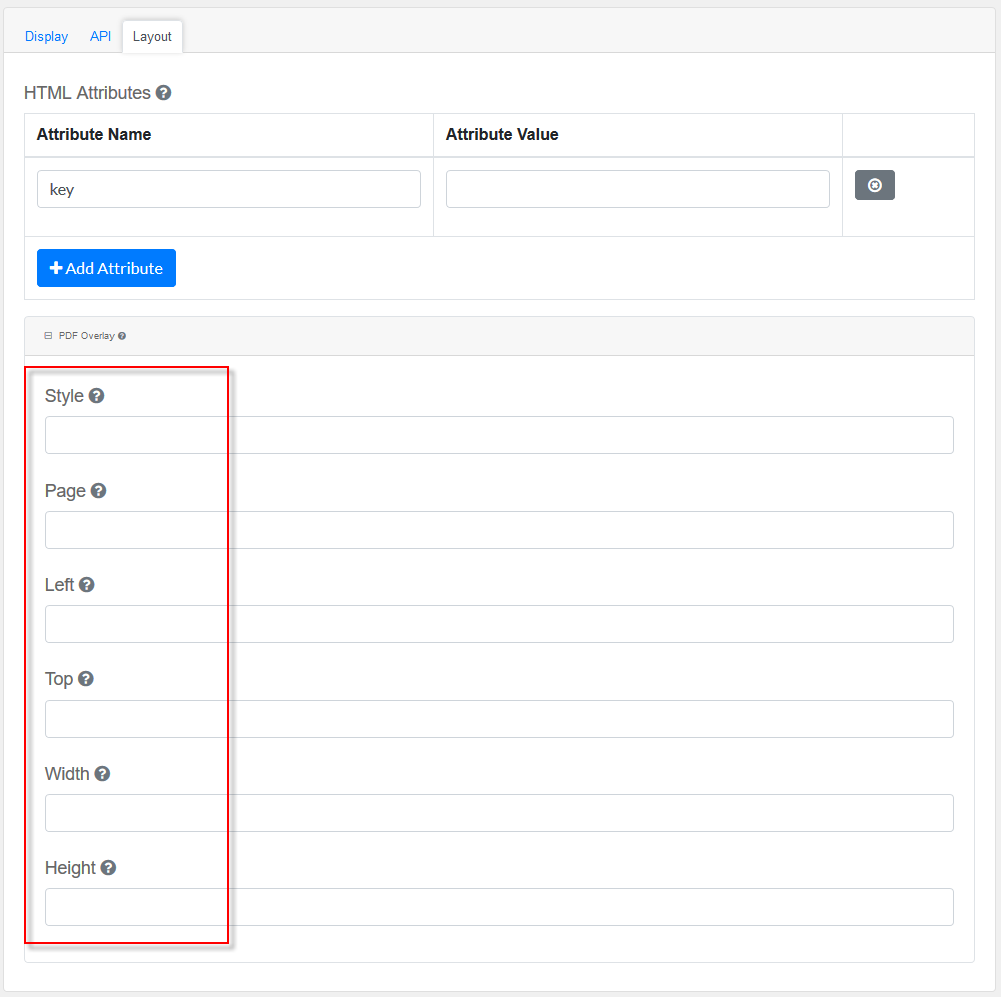
Task: Click the Top field help icon
Action: pyautogui.click(x=86, y=679)
